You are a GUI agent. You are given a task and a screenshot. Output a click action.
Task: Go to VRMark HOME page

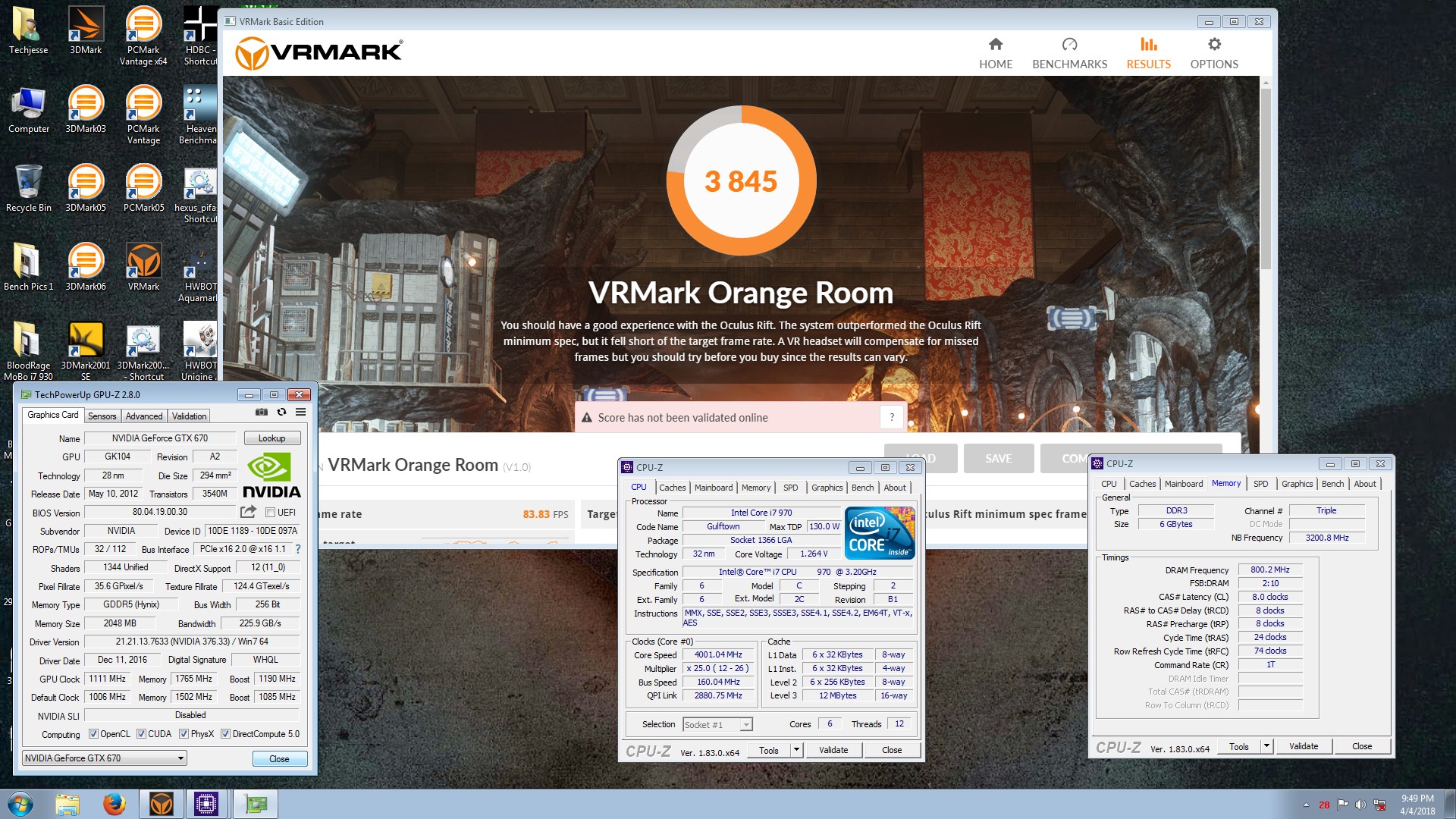pos(996,54)
